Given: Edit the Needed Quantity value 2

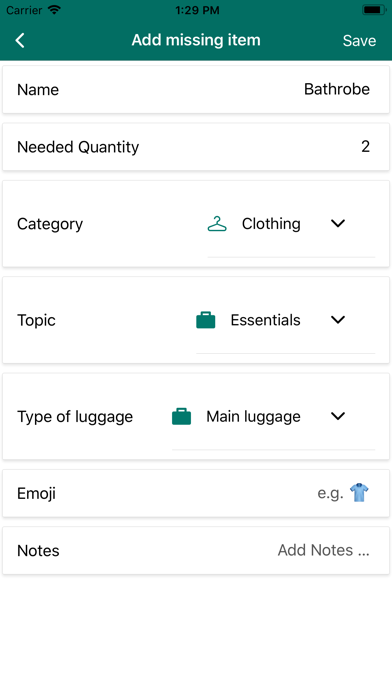Looking at the screenshot, I should (196, 146).
